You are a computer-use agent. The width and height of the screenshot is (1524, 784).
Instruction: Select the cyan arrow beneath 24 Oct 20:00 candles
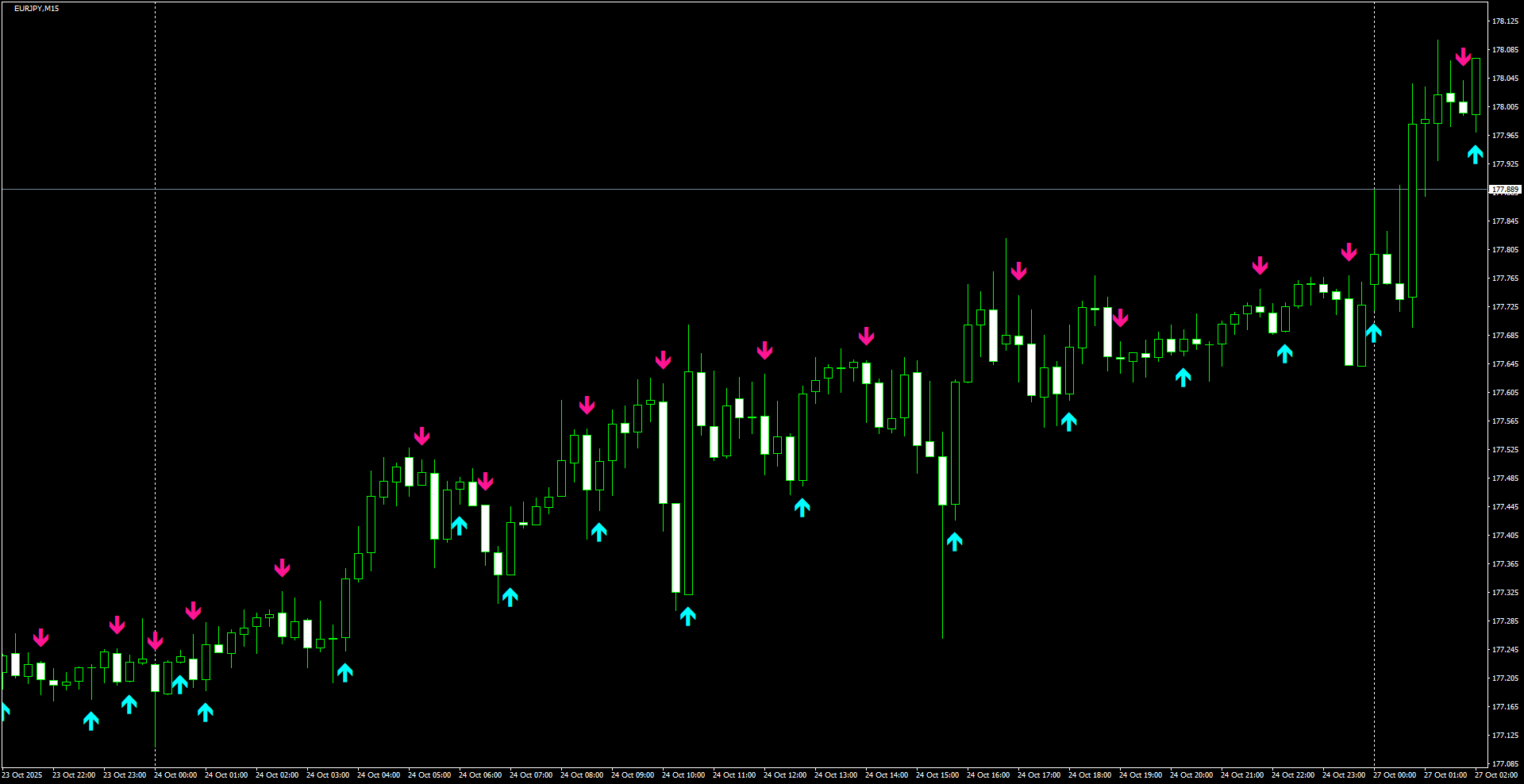pyautogui.click(x=1183, y=378)
